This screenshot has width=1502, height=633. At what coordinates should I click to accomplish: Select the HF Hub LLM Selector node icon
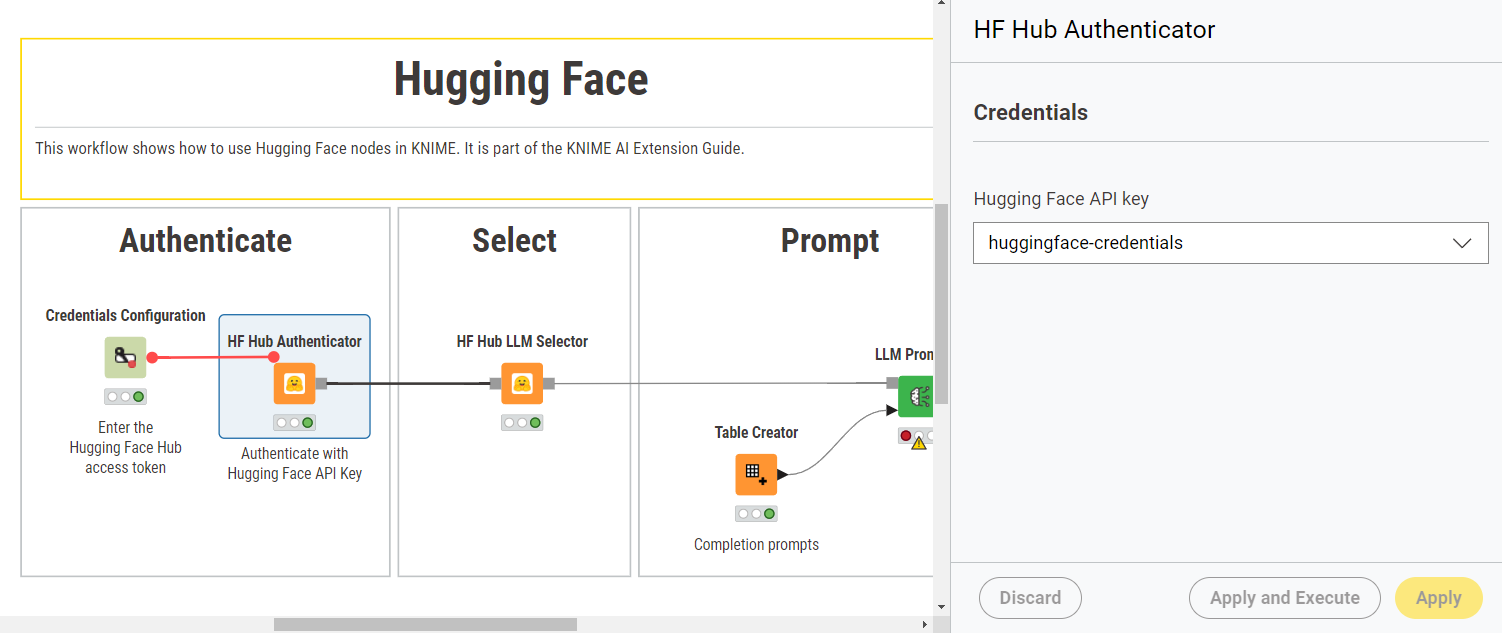pyautogui.click(x=522, y=383)
